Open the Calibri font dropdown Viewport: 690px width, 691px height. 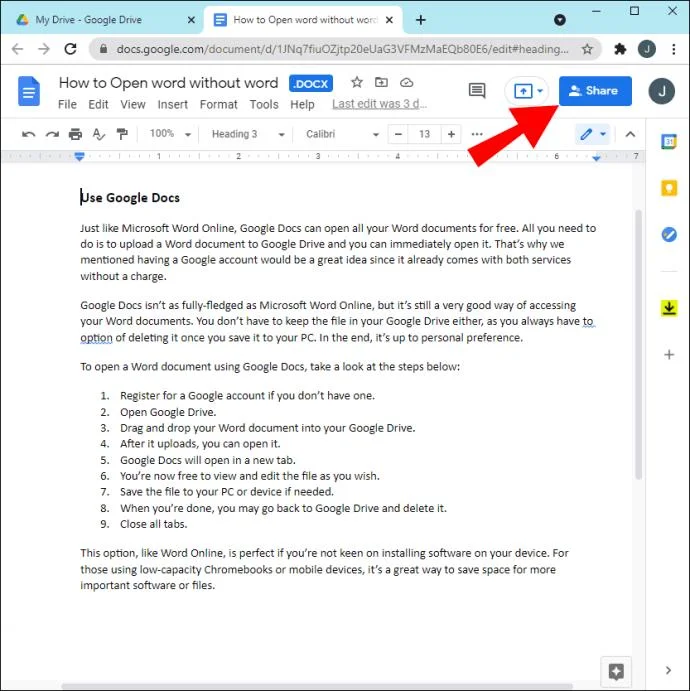[x=342, y=134]
